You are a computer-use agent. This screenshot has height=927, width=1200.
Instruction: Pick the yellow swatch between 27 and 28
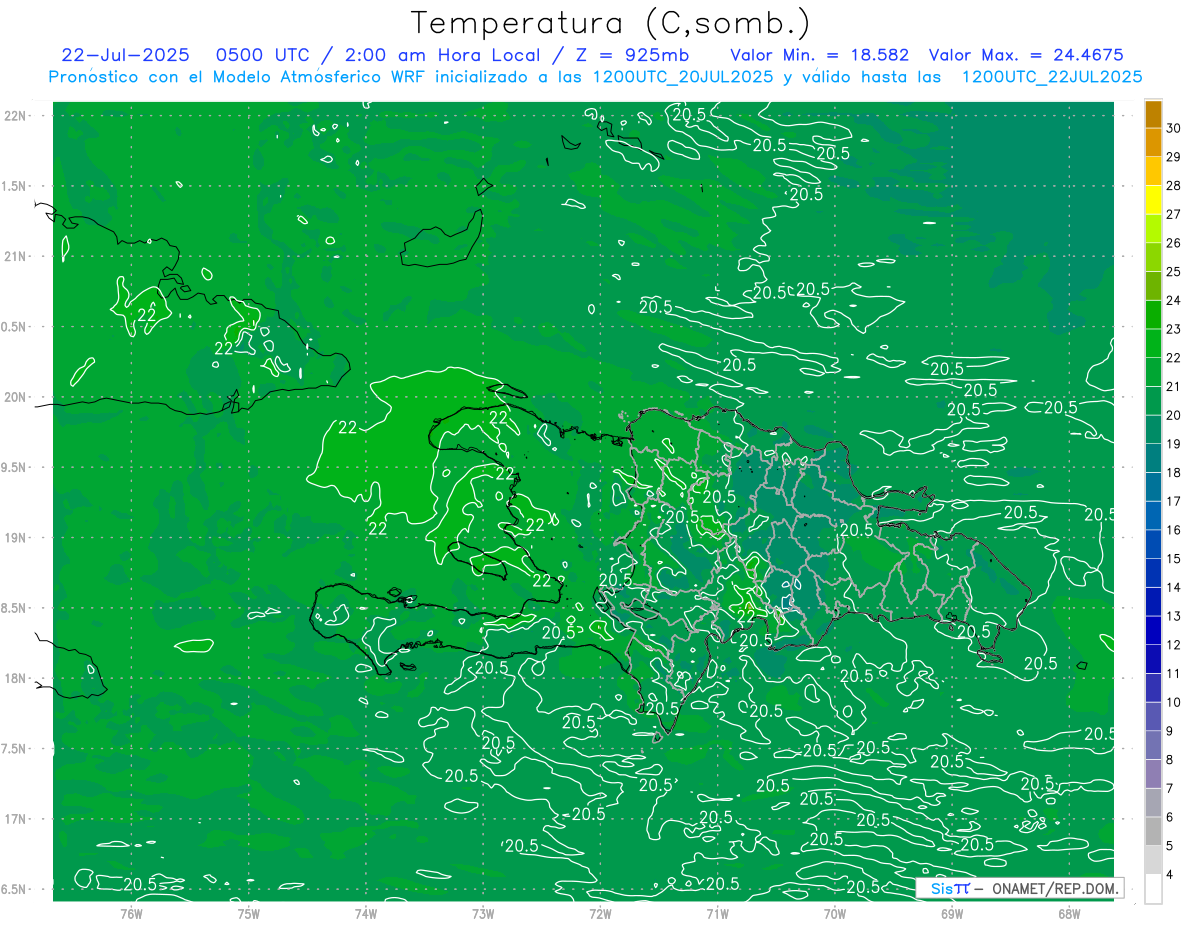pos(1153,200)
